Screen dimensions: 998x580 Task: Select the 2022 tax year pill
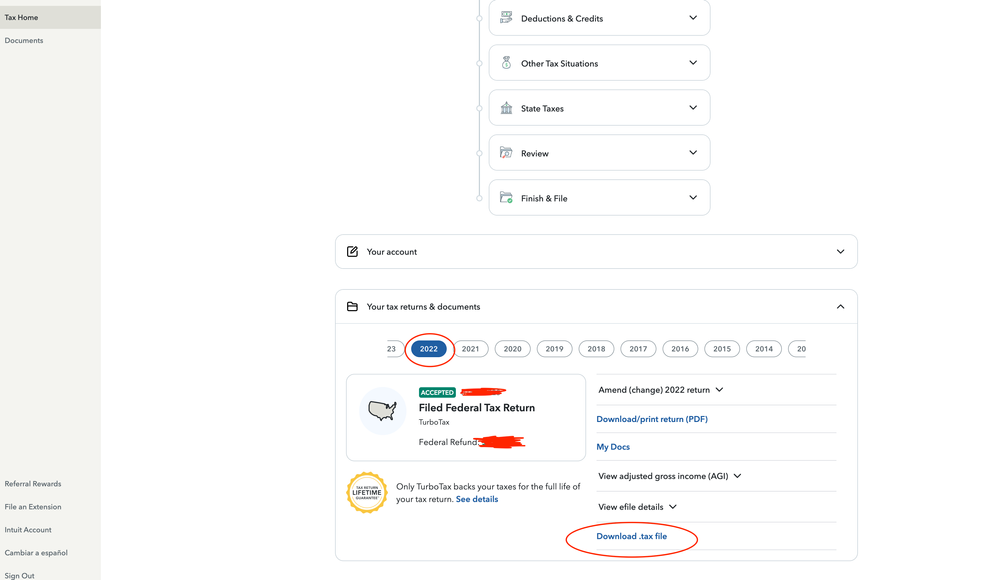pyautogui.click(x=429, y=349)
